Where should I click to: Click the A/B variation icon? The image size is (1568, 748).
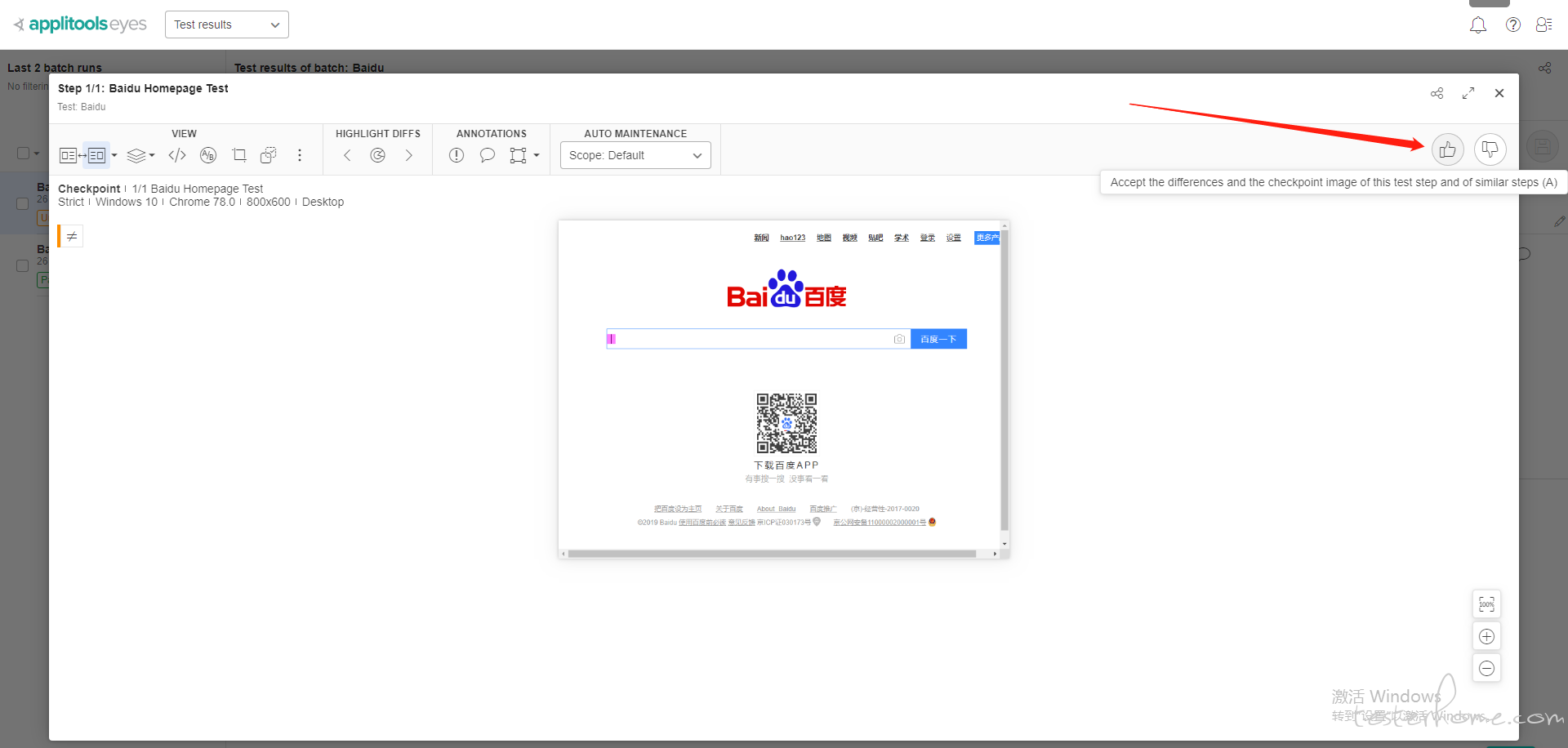point(208,155)
